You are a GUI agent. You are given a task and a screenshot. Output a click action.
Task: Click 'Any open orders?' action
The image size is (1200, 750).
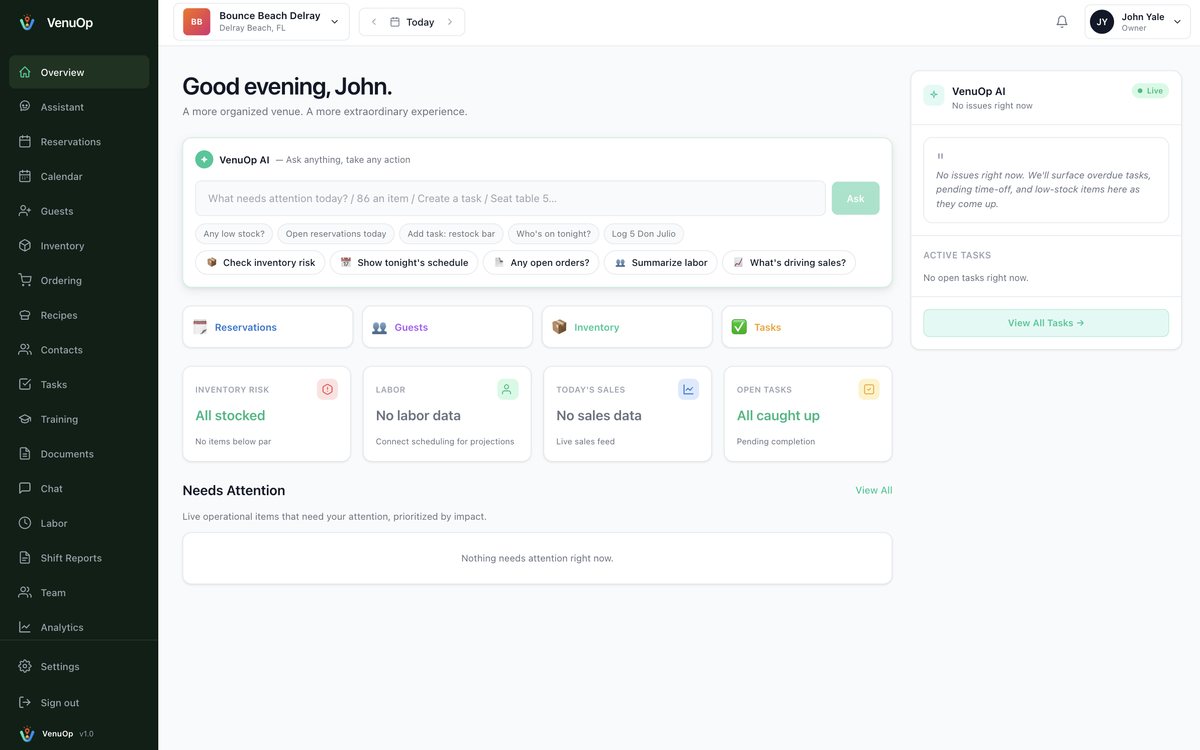coord(541,263)
